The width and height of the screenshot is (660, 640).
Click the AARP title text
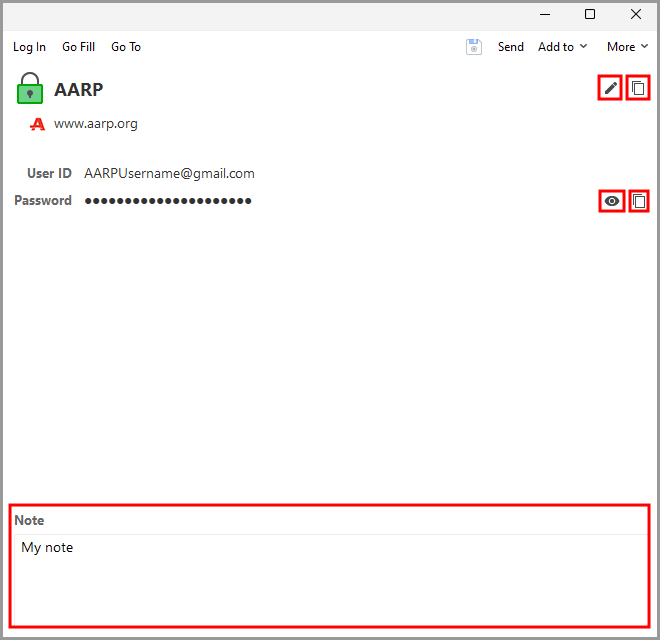click(78, 90)
